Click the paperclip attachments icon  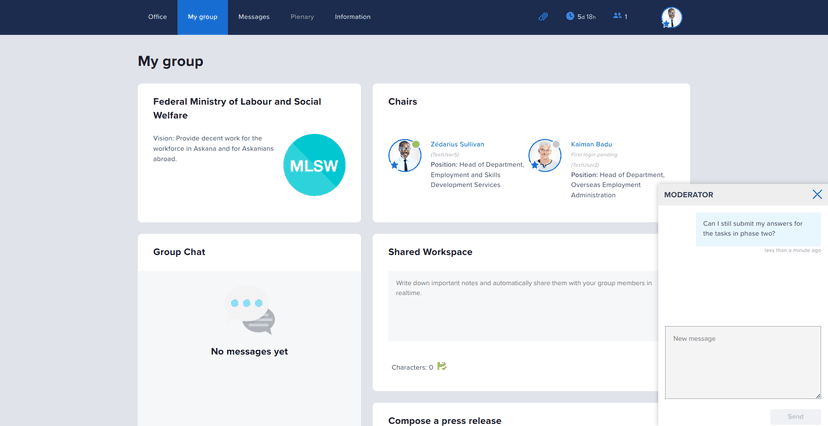pyautogui.click(x=543, y=17)
